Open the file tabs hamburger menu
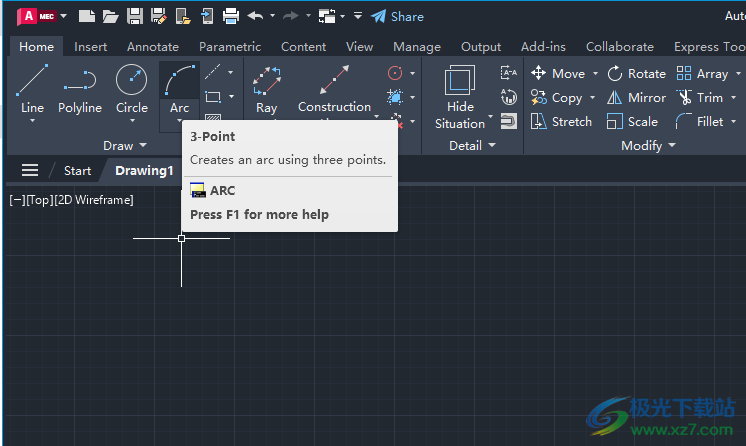Image resolution: width=746 pixels, height=446 pixels. point(29,170)
